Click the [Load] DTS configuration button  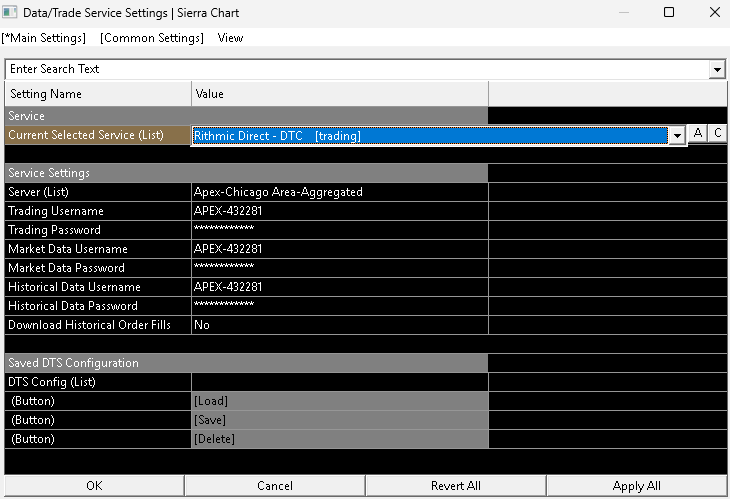pos(339,401)
